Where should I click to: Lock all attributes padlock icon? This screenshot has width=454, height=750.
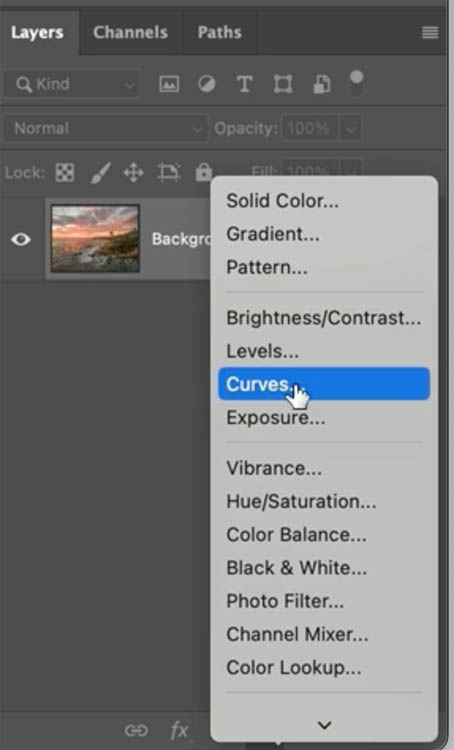[204, 172]
